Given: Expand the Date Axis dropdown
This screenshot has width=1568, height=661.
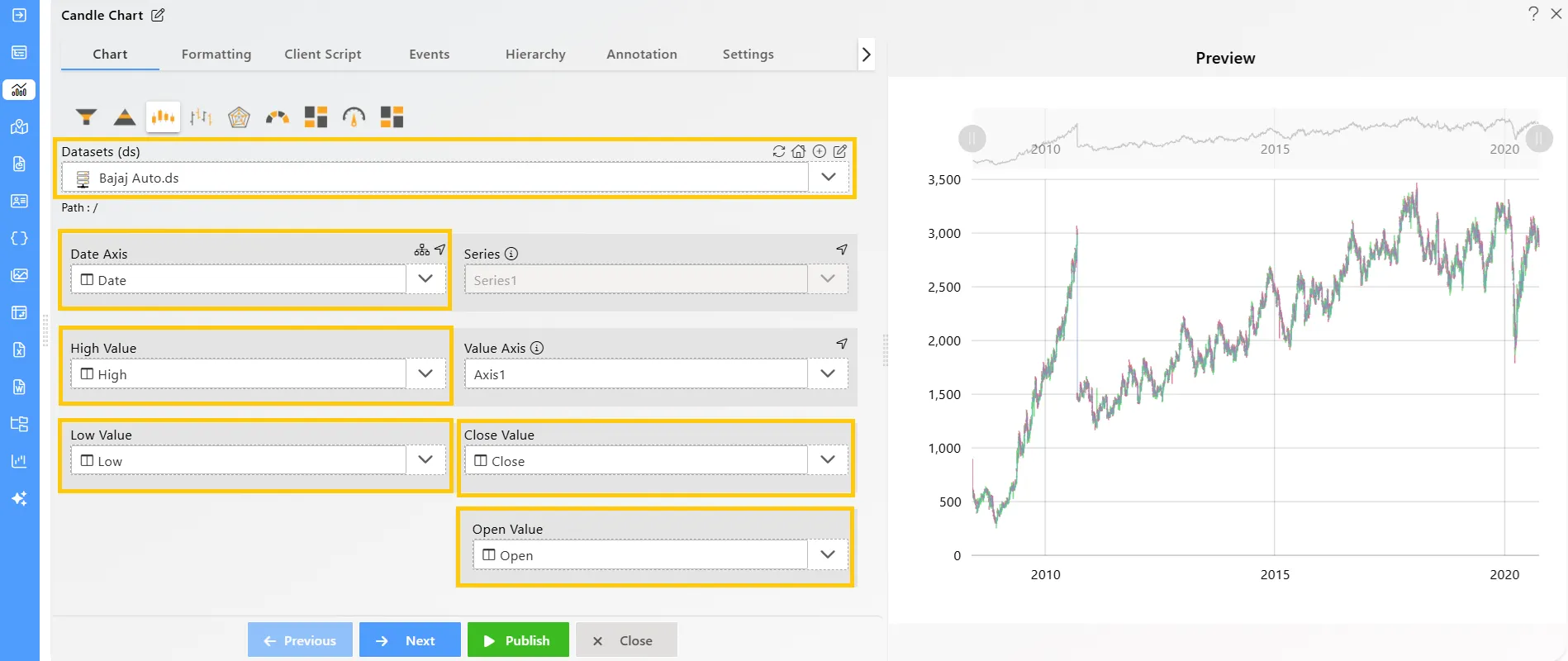Looking at the screenshot, I should [x=425, y=278].
